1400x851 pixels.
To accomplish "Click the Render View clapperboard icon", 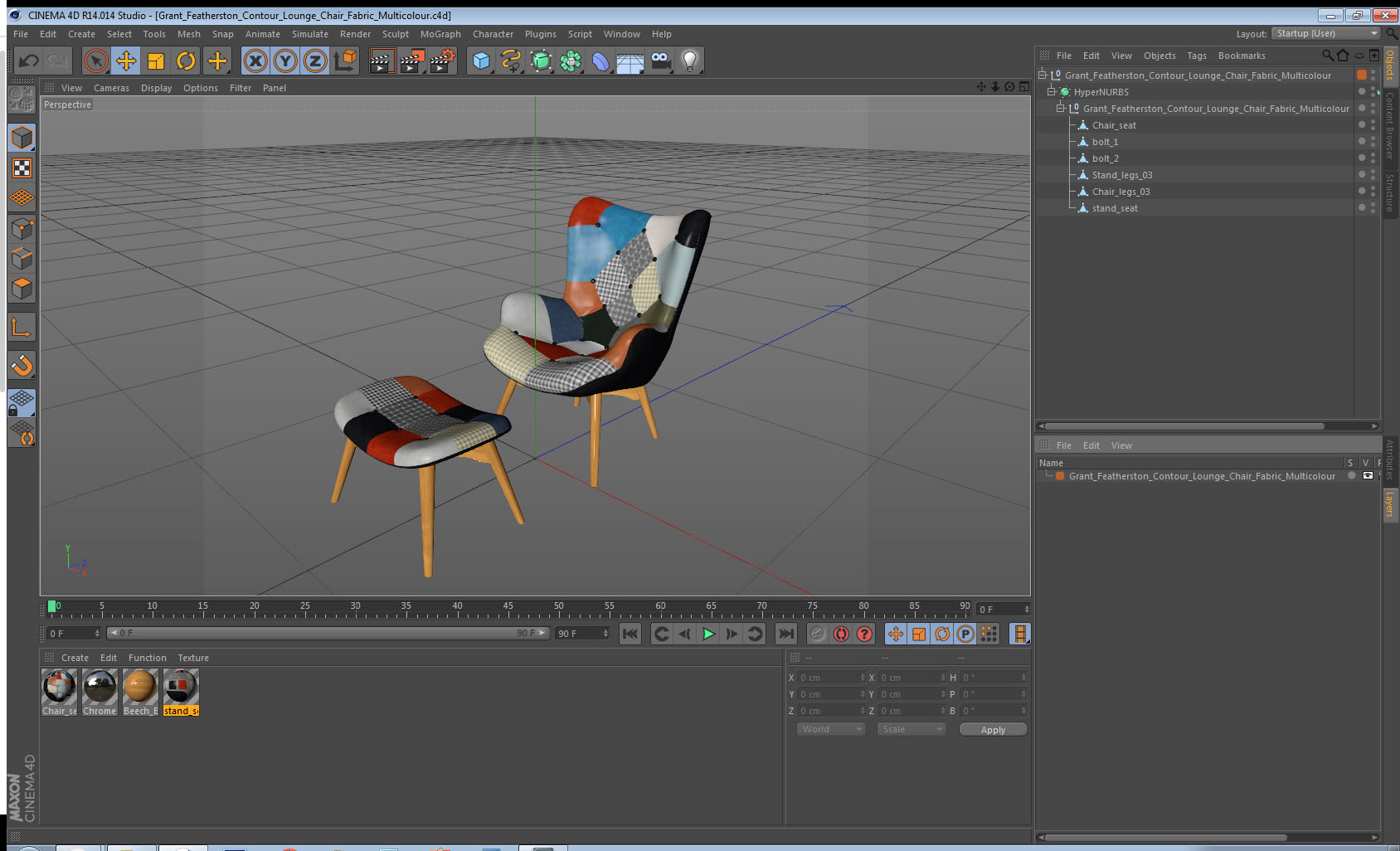I will (x=381, y=61).
